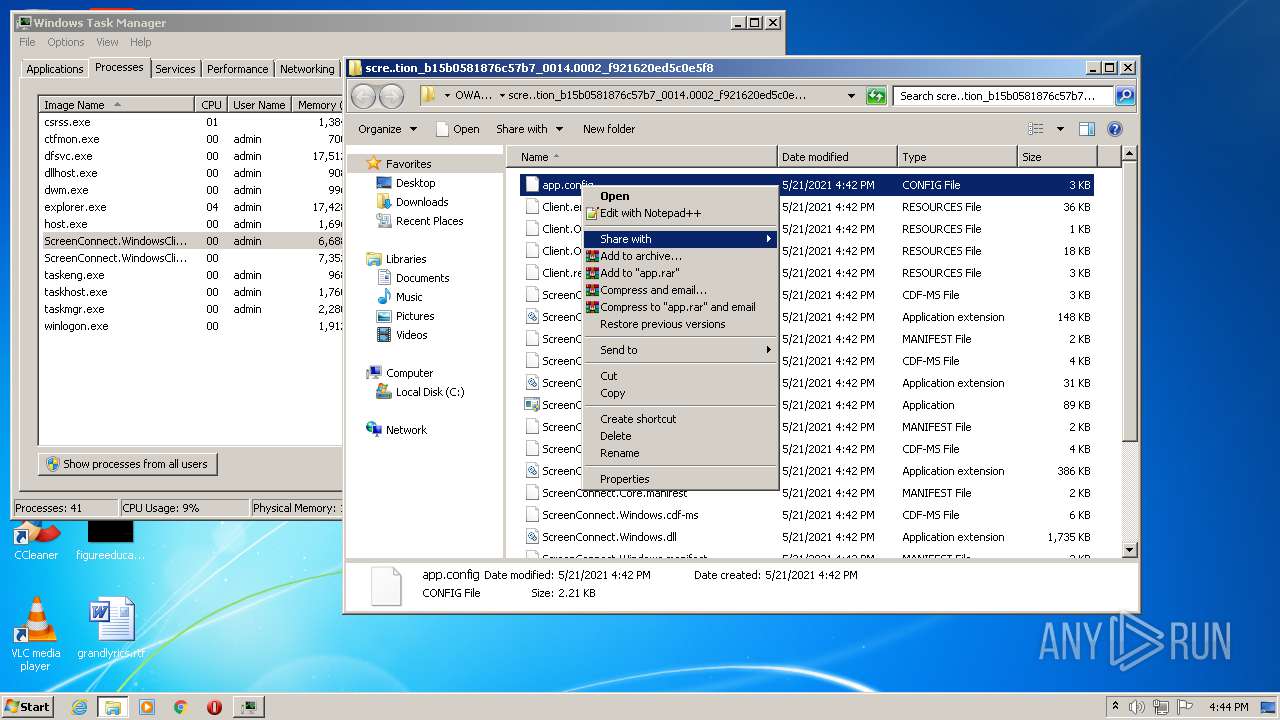Open Pictures library
Screen dimensions: 1280x720
[414, 316]
